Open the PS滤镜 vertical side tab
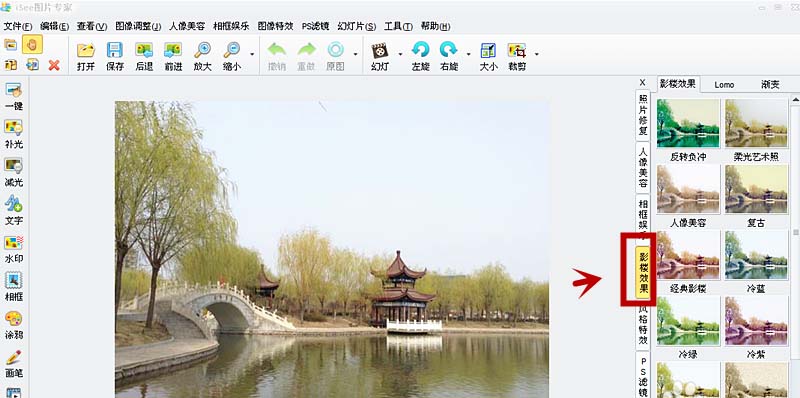 643,375
